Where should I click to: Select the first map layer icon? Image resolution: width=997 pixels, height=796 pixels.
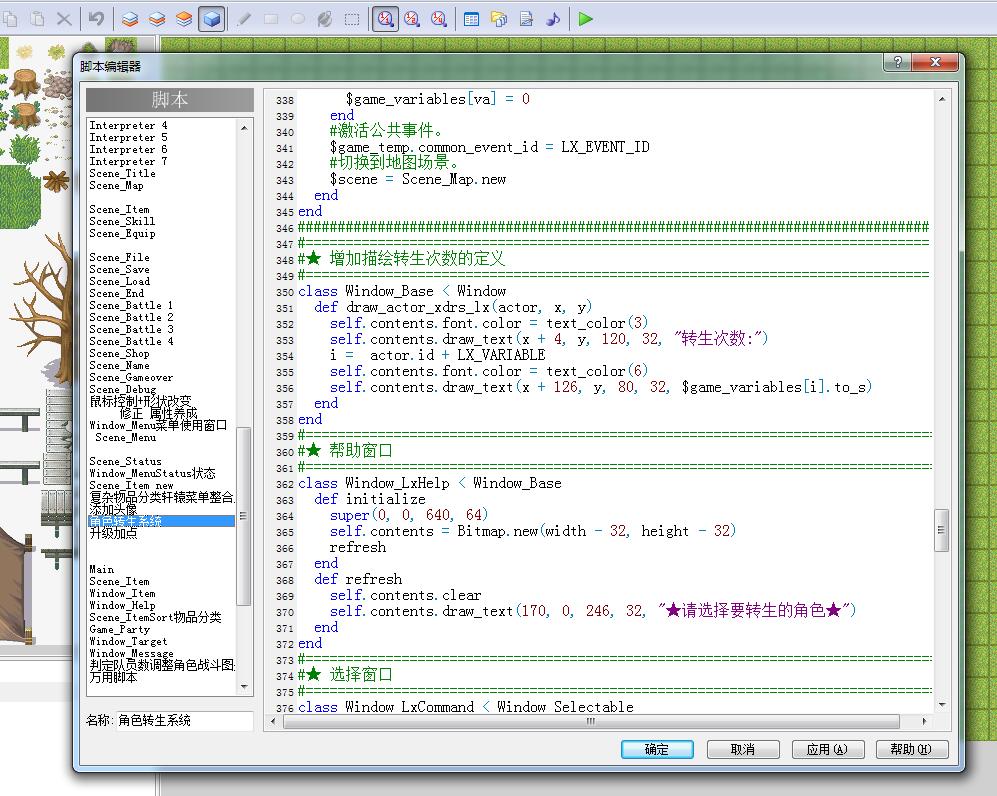pos(130,19)
